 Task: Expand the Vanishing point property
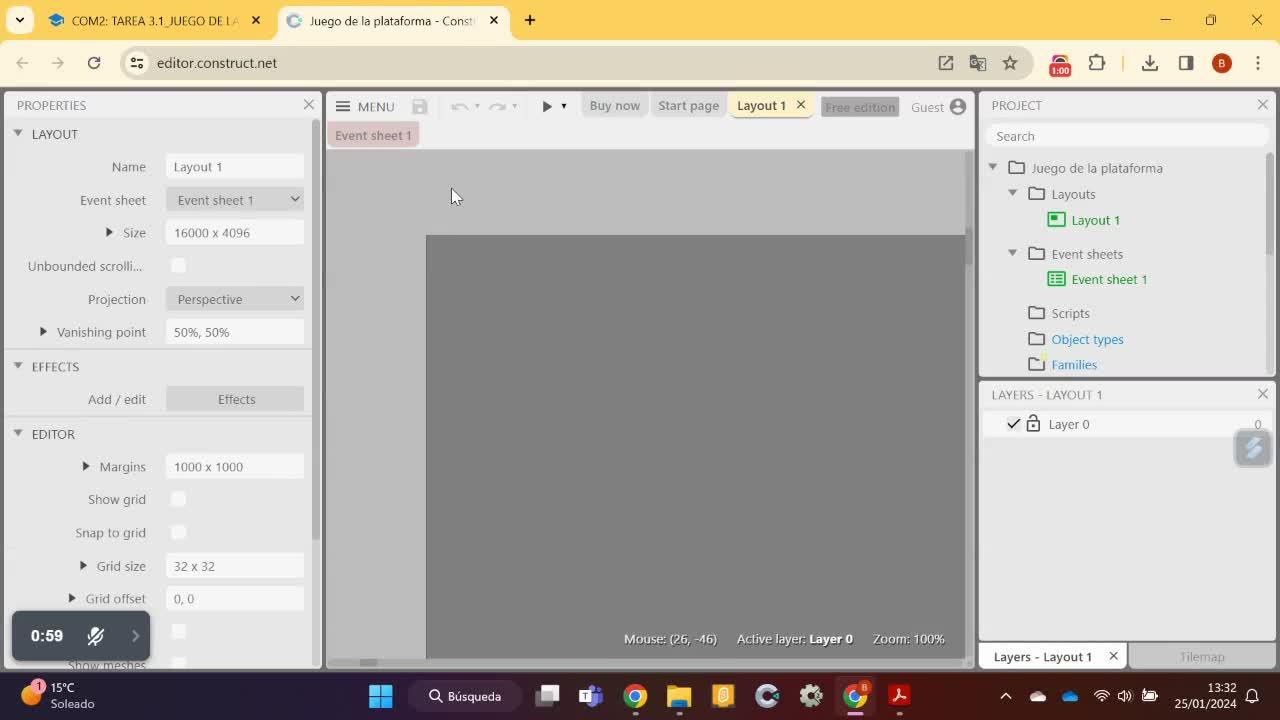[x=43, y=331]
